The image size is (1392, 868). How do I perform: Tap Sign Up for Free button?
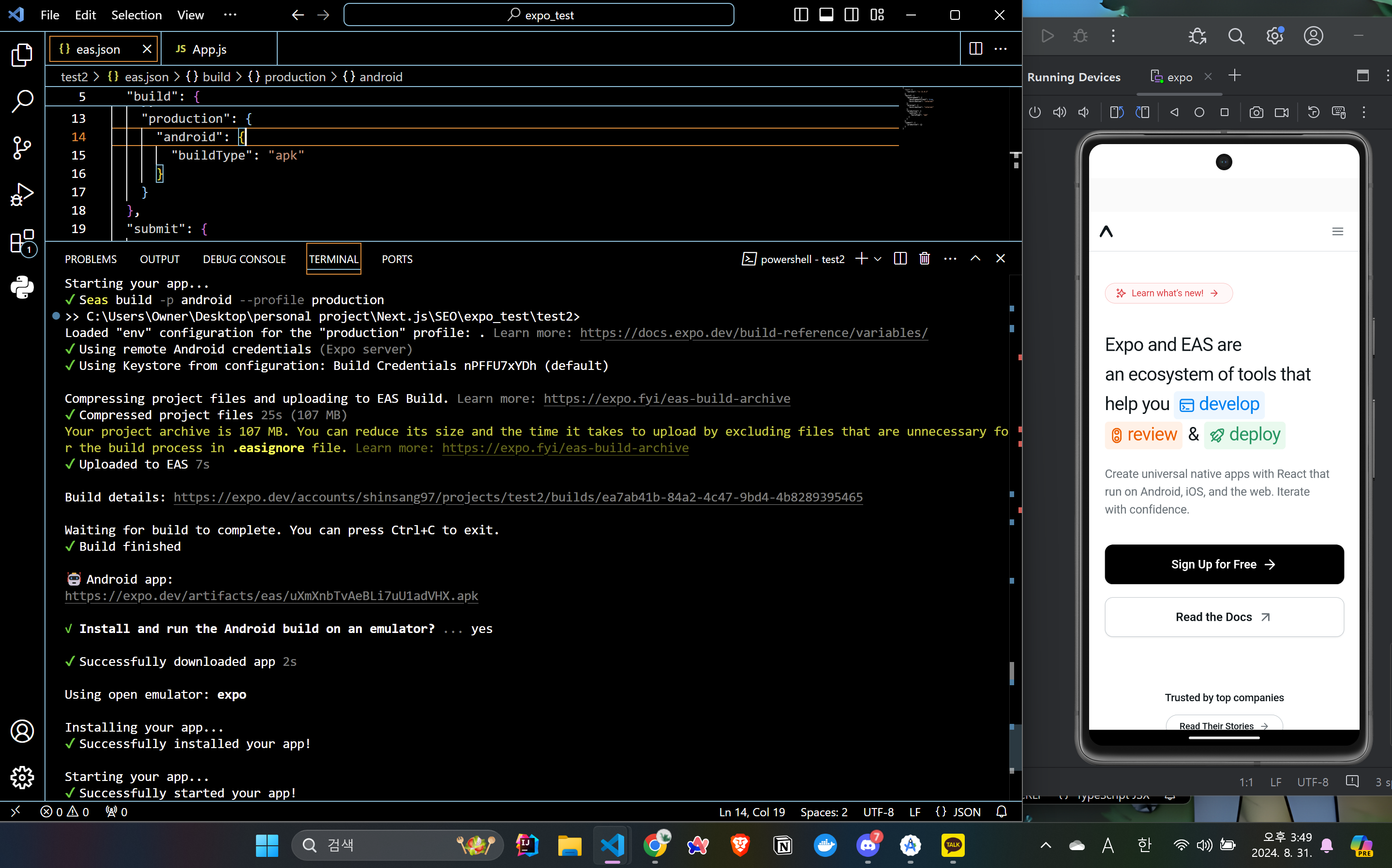click(x=1224, y=564)
